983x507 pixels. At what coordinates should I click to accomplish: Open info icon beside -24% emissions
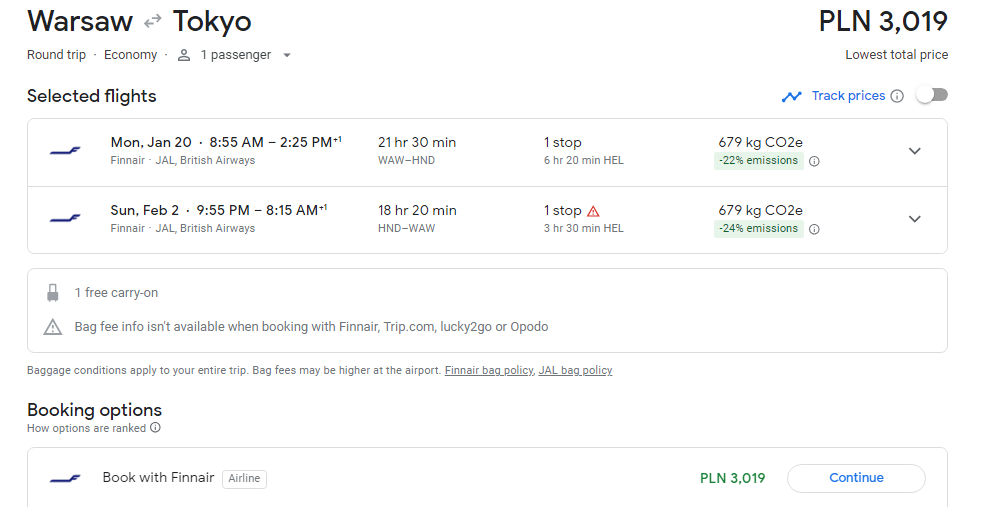coord(814,229)
